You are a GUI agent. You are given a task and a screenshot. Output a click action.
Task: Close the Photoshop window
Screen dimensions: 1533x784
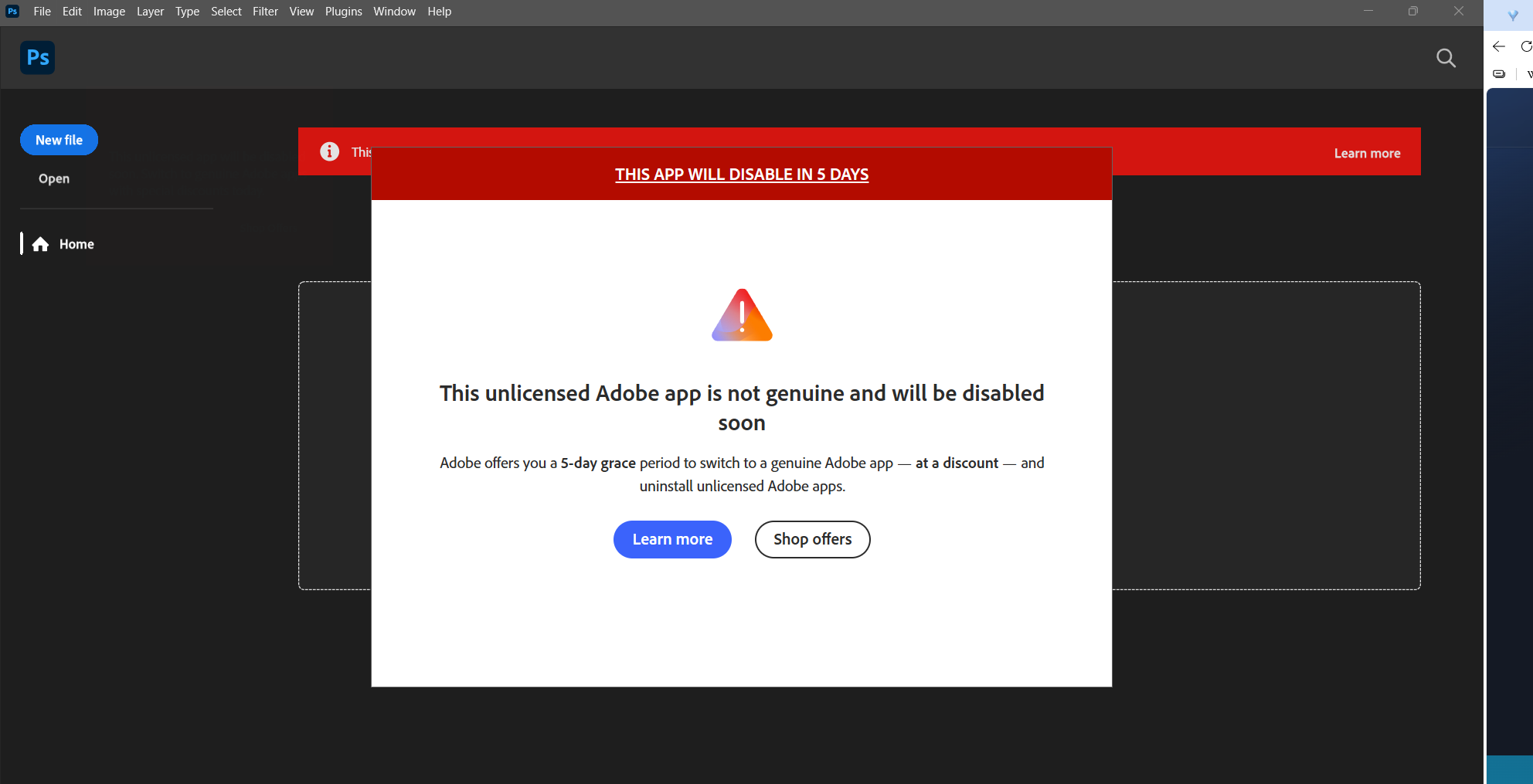click(x=1459, y=11)
